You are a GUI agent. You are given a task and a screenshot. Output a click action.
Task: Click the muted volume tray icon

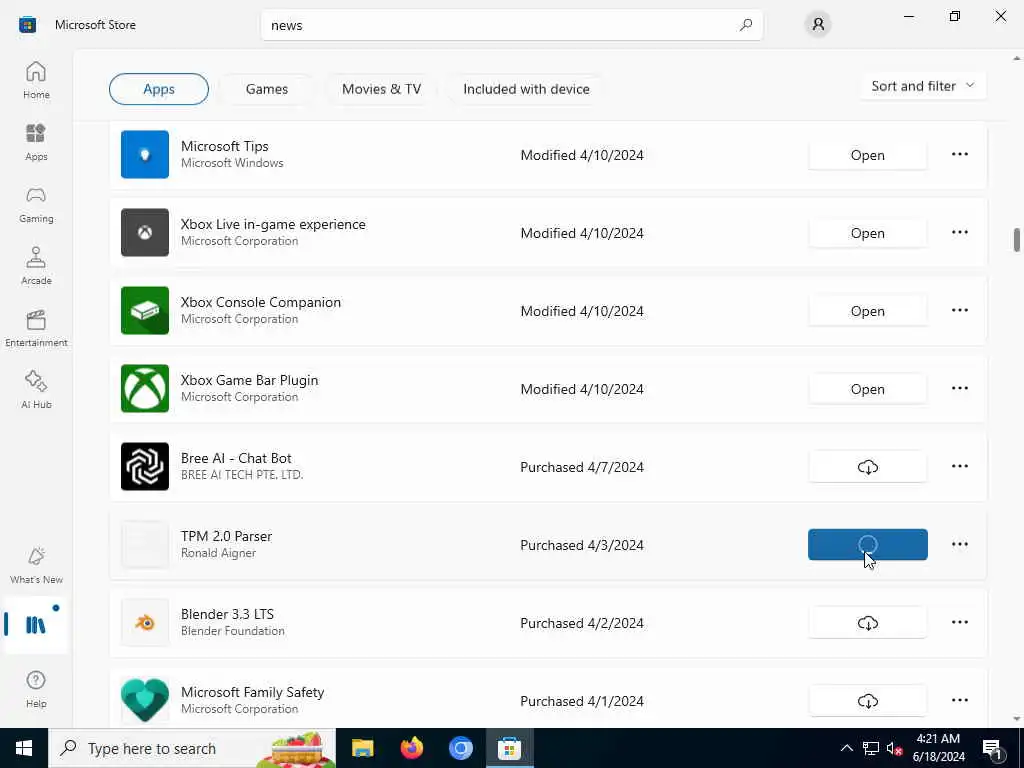point(894,748)
